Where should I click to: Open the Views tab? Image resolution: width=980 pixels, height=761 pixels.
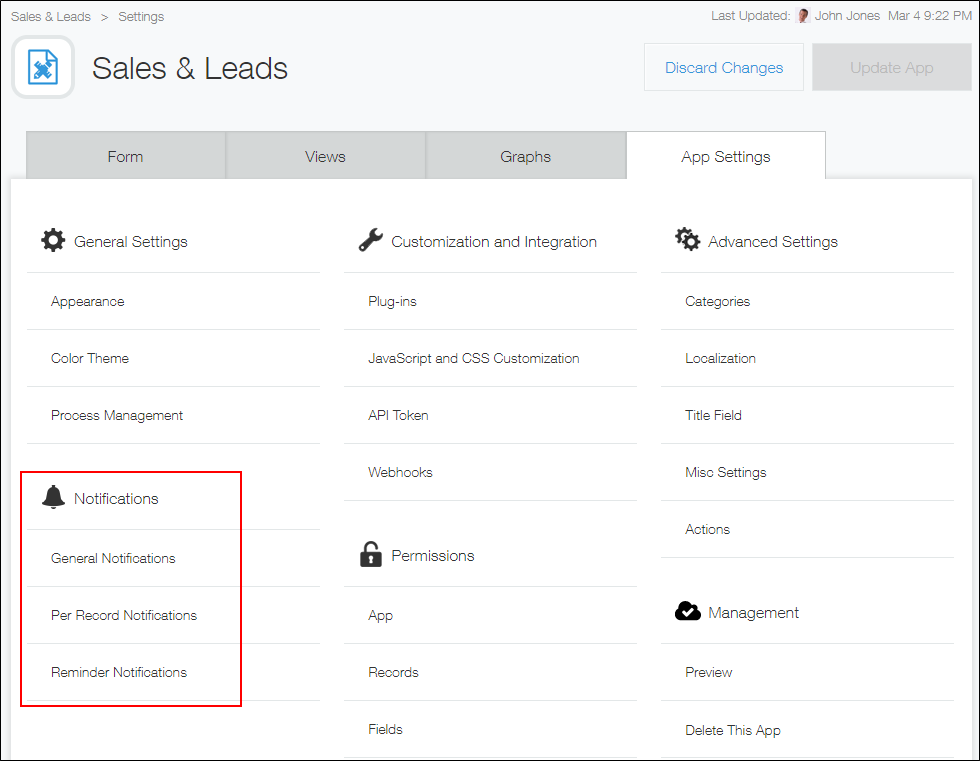(x=325, y=156)
